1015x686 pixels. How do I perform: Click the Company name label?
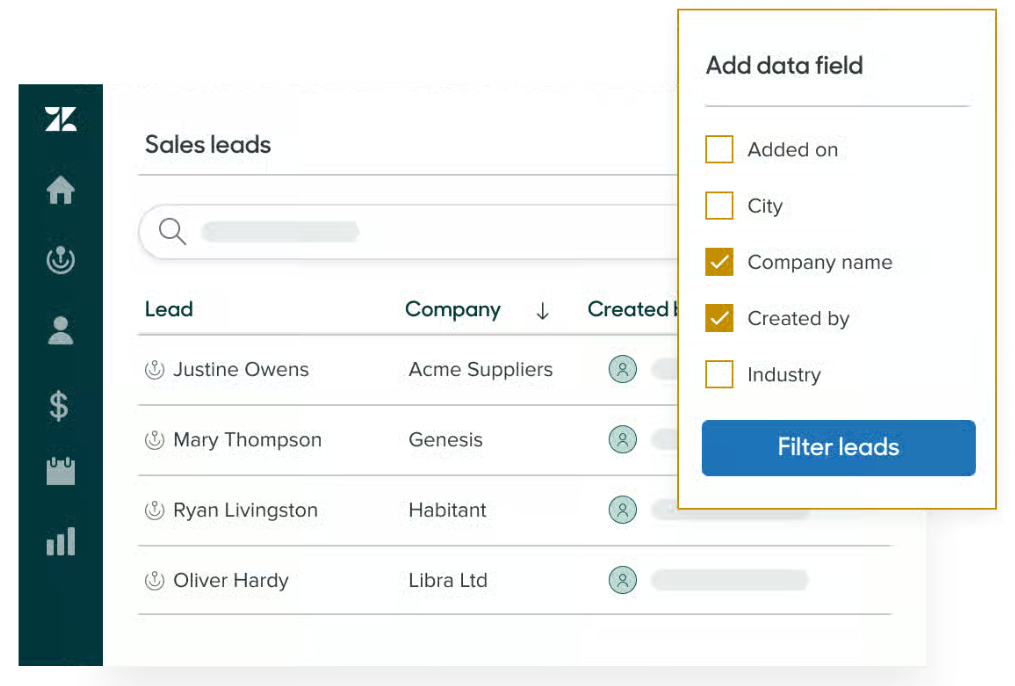(820, 263)
